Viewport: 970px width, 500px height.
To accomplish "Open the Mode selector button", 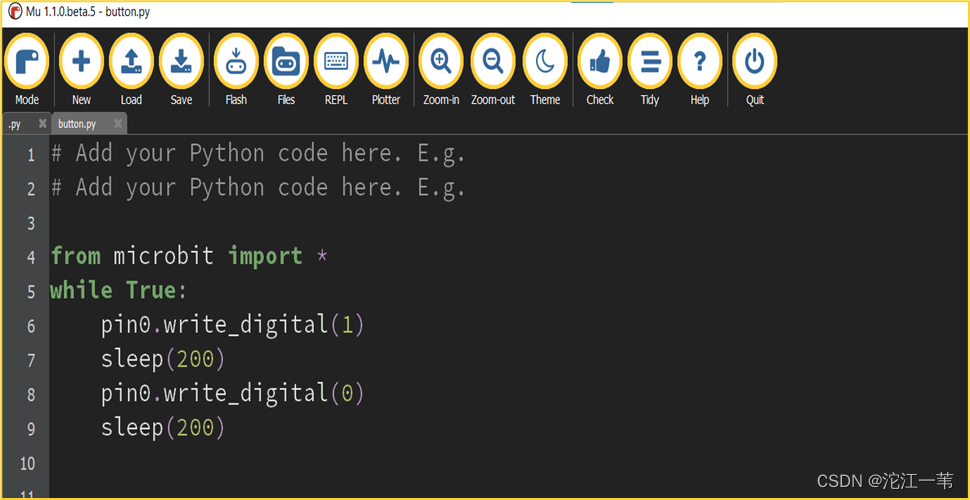I will (x=27, y=62).
